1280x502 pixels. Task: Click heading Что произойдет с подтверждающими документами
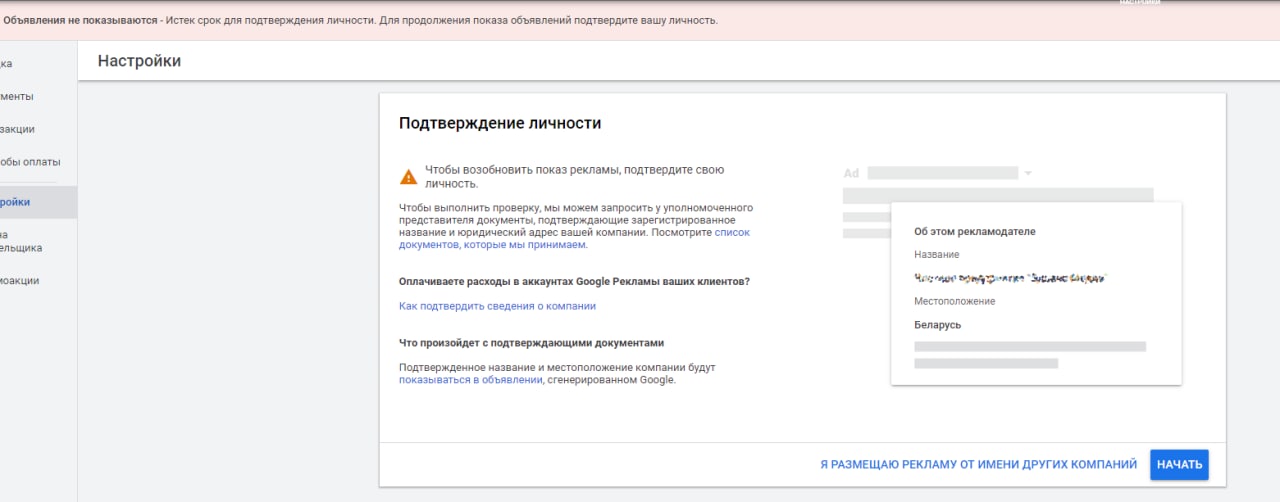[531, 343]
